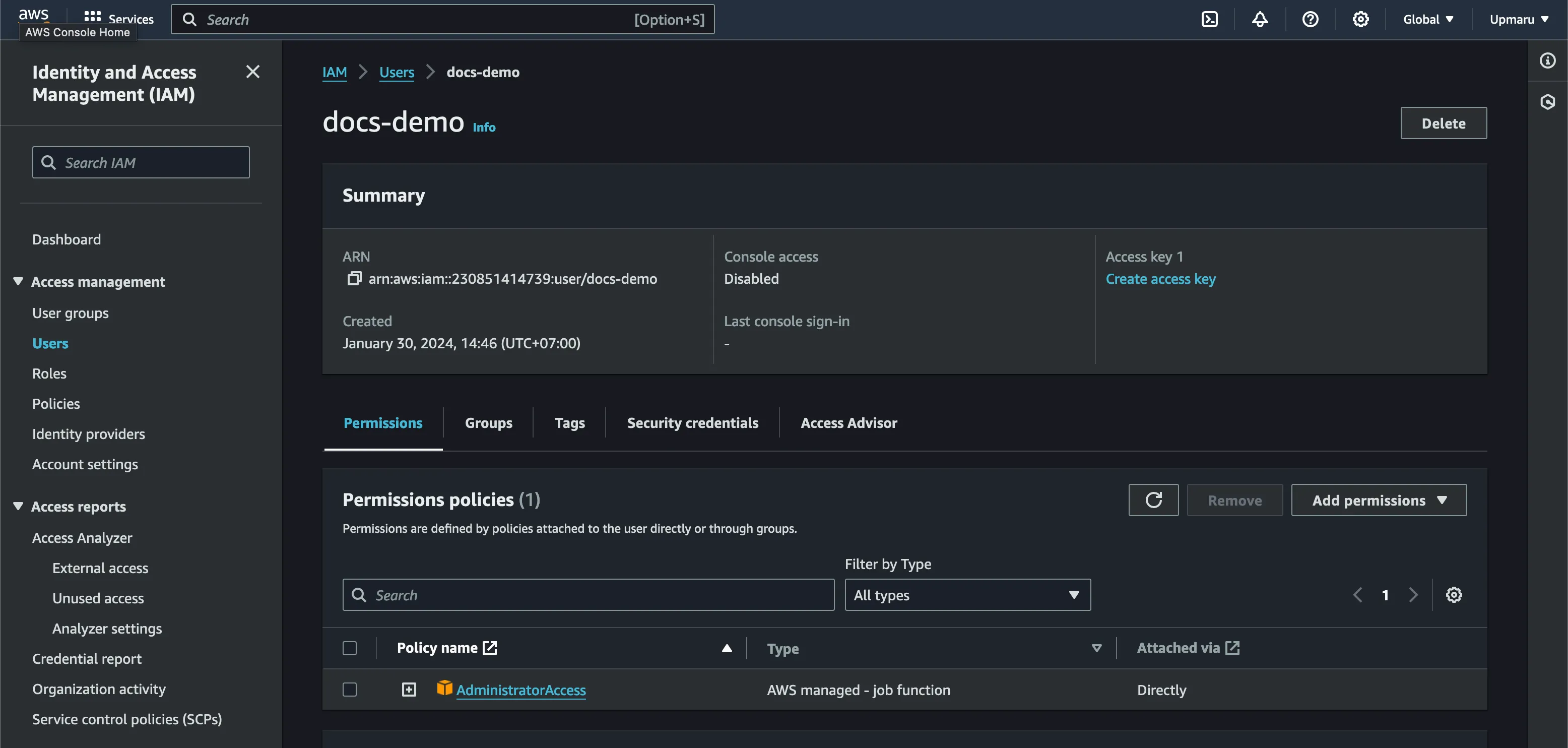Select the AdministratorAccess row checkbox
Screen dimensions: 1568x748
tap(349, 690)
